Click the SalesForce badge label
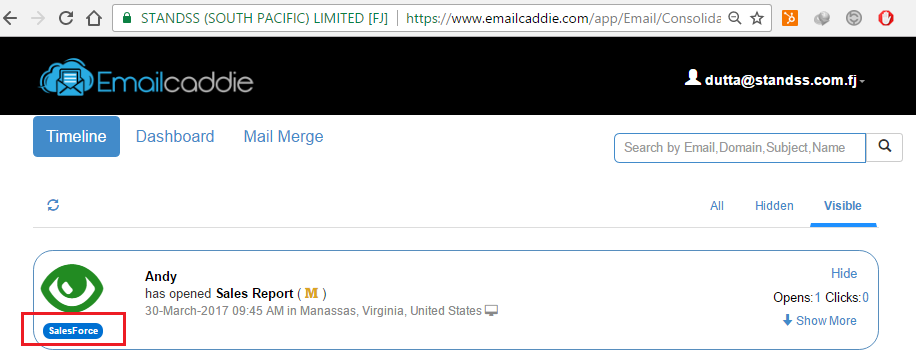916x362 pixels. tap(73, 331)
